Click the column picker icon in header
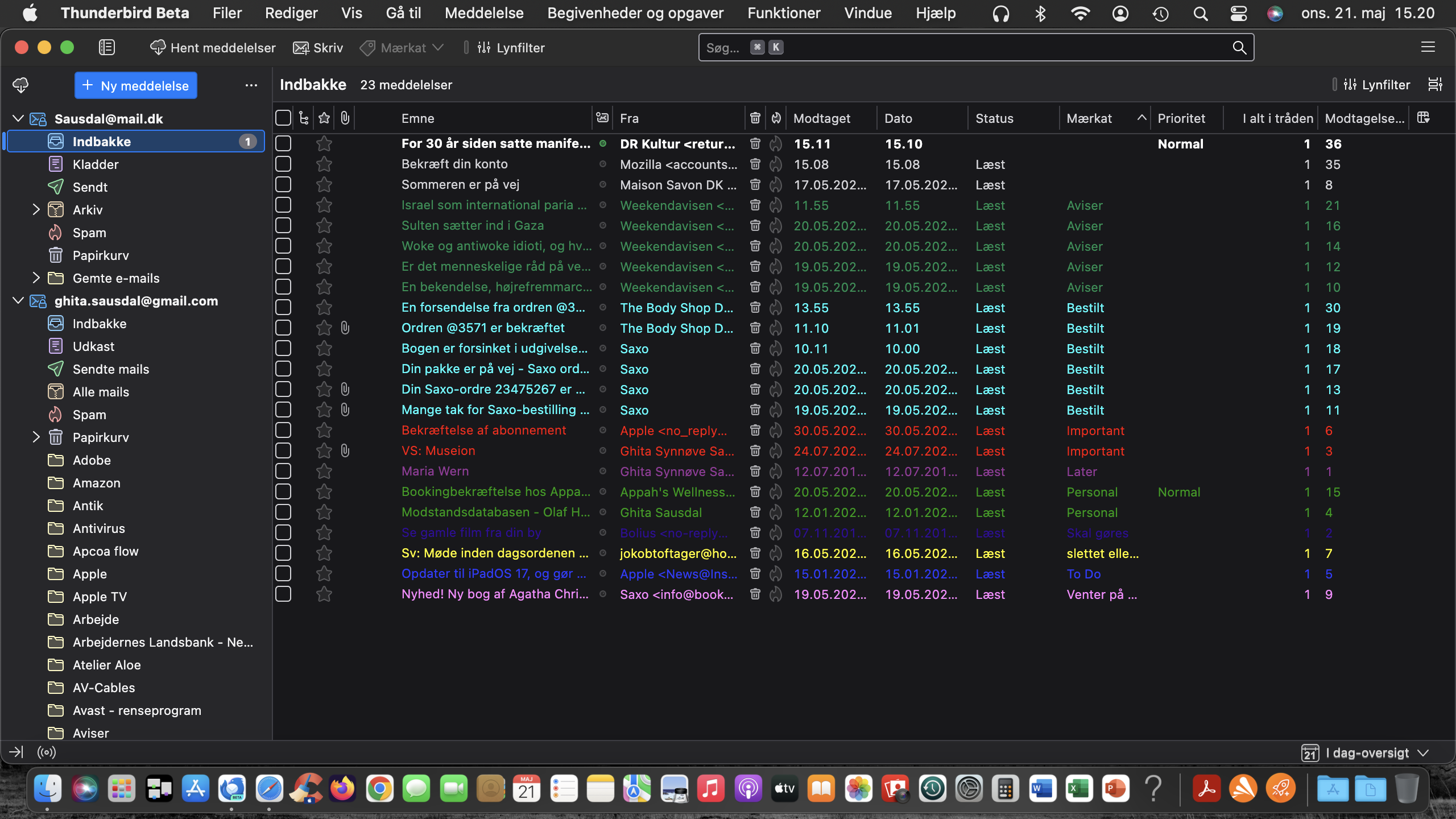The width and height of the screenshot is (1456, 819). pos(1423,118)
